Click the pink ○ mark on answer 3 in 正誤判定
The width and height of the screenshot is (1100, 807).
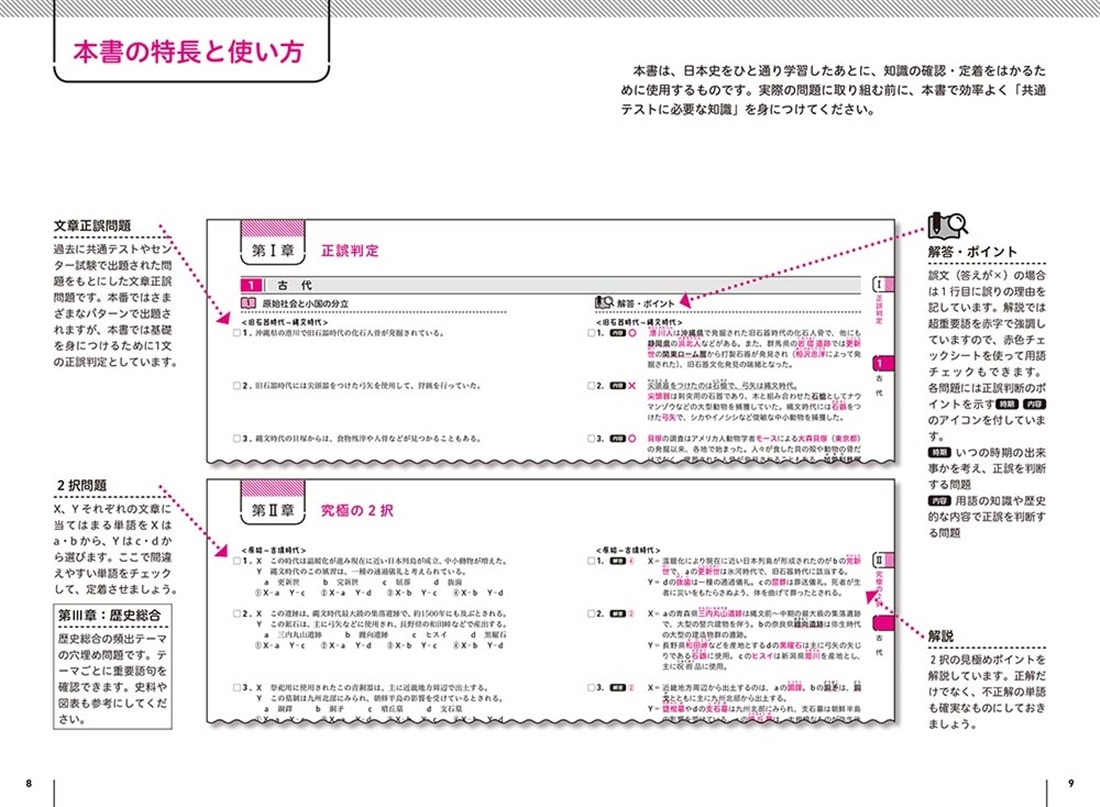point(632,439)
